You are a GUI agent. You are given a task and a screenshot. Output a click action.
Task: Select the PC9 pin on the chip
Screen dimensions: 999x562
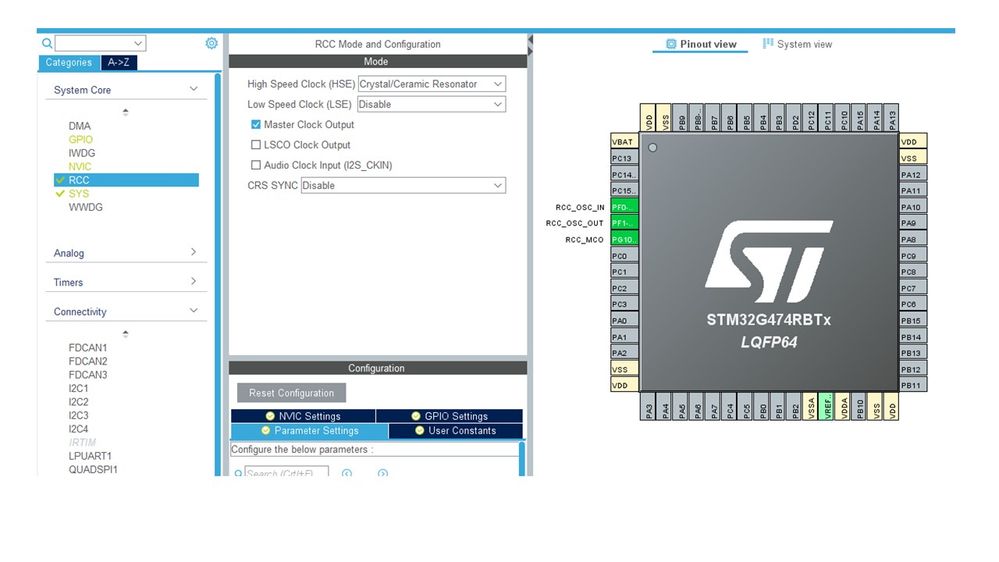pos(913,255)
